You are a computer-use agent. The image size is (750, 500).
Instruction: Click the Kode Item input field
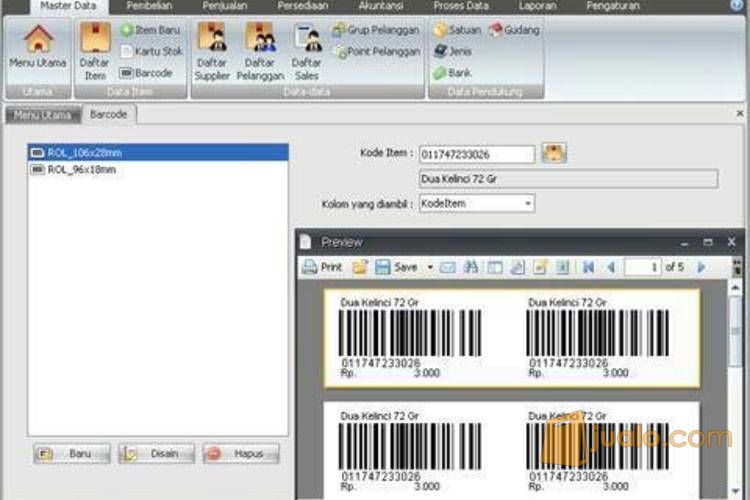tap(477, 155)
